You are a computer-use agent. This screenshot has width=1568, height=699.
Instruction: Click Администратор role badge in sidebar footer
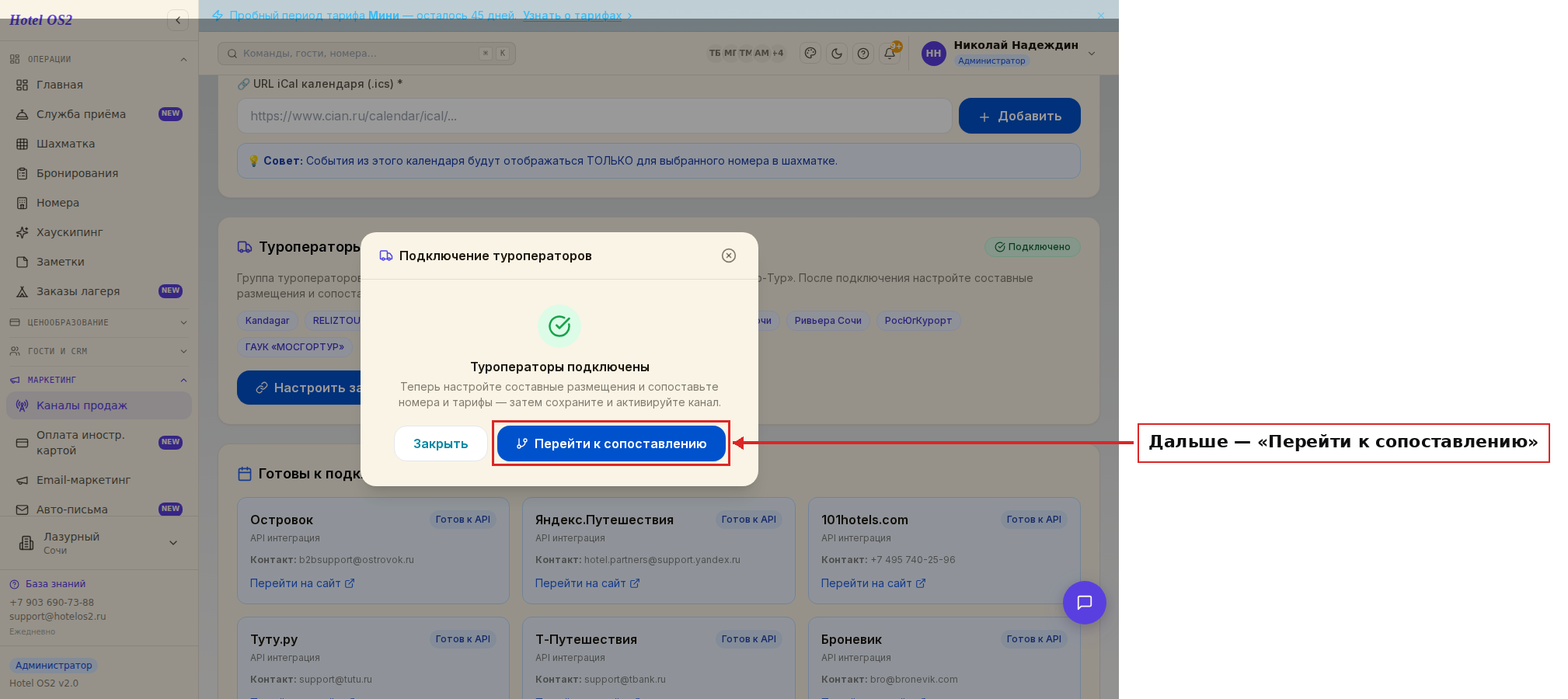pyautogui.click(x=54, y=666)
